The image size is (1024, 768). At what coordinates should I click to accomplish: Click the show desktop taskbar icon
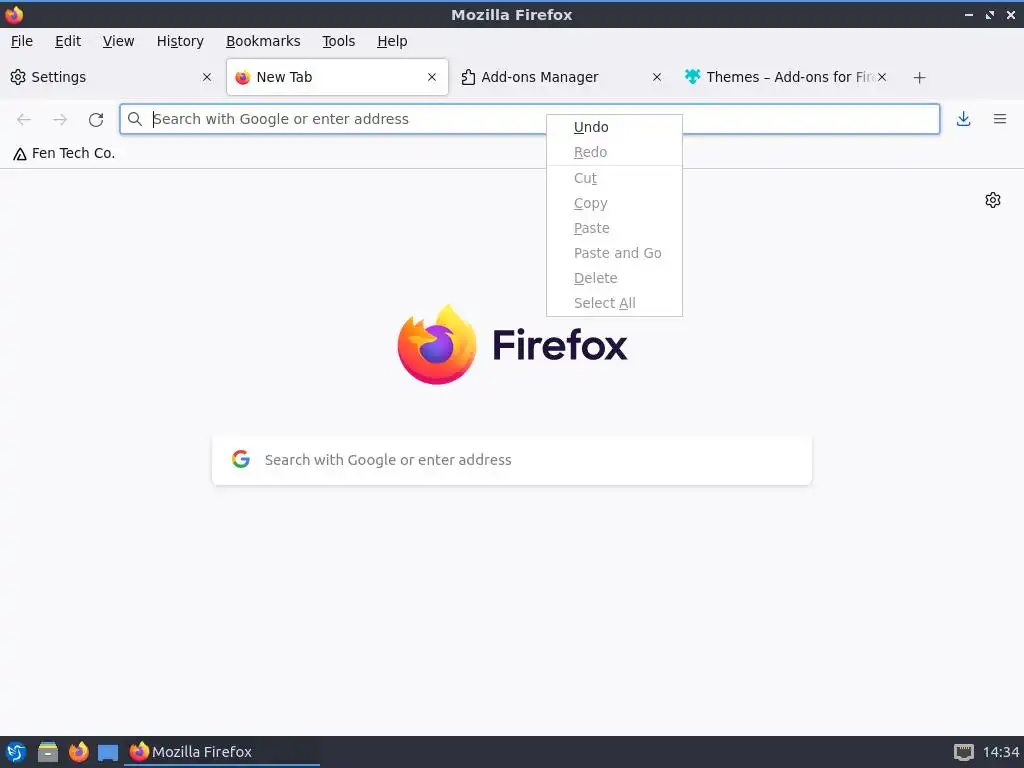[x=108, y=753]
